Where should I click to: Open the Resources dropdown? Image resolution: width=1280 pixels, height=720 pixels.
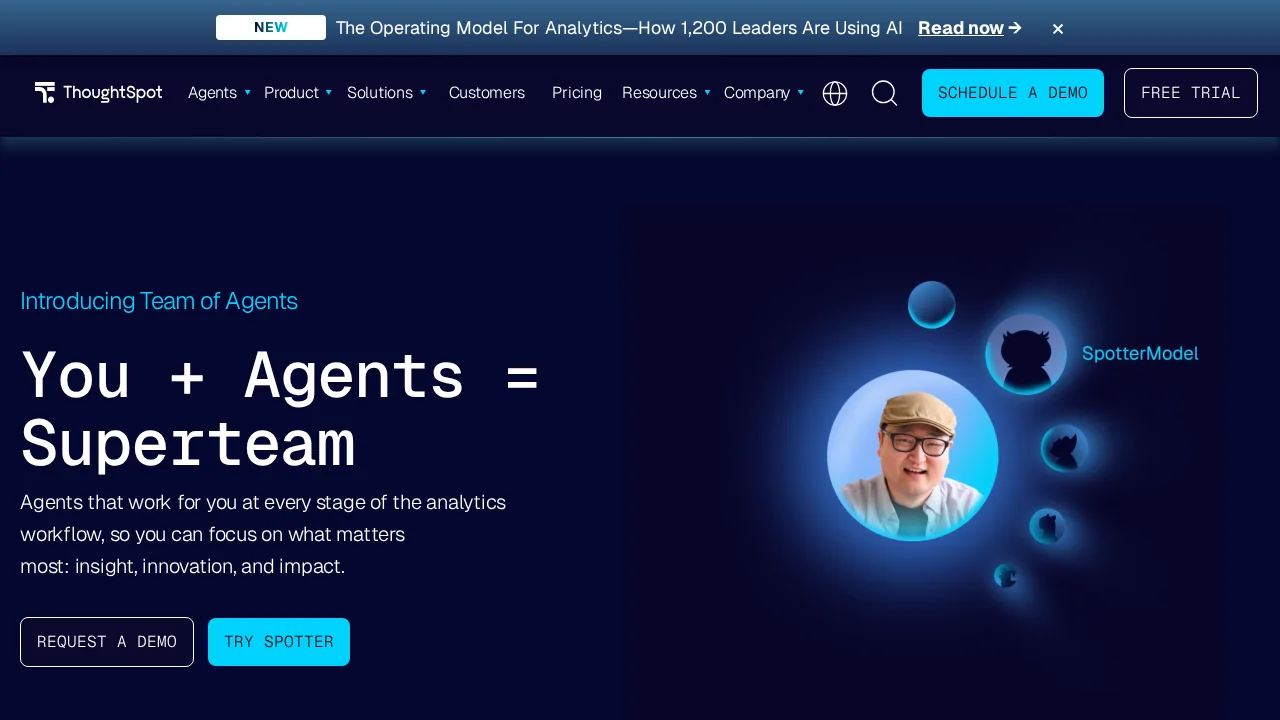coord(708,93)
